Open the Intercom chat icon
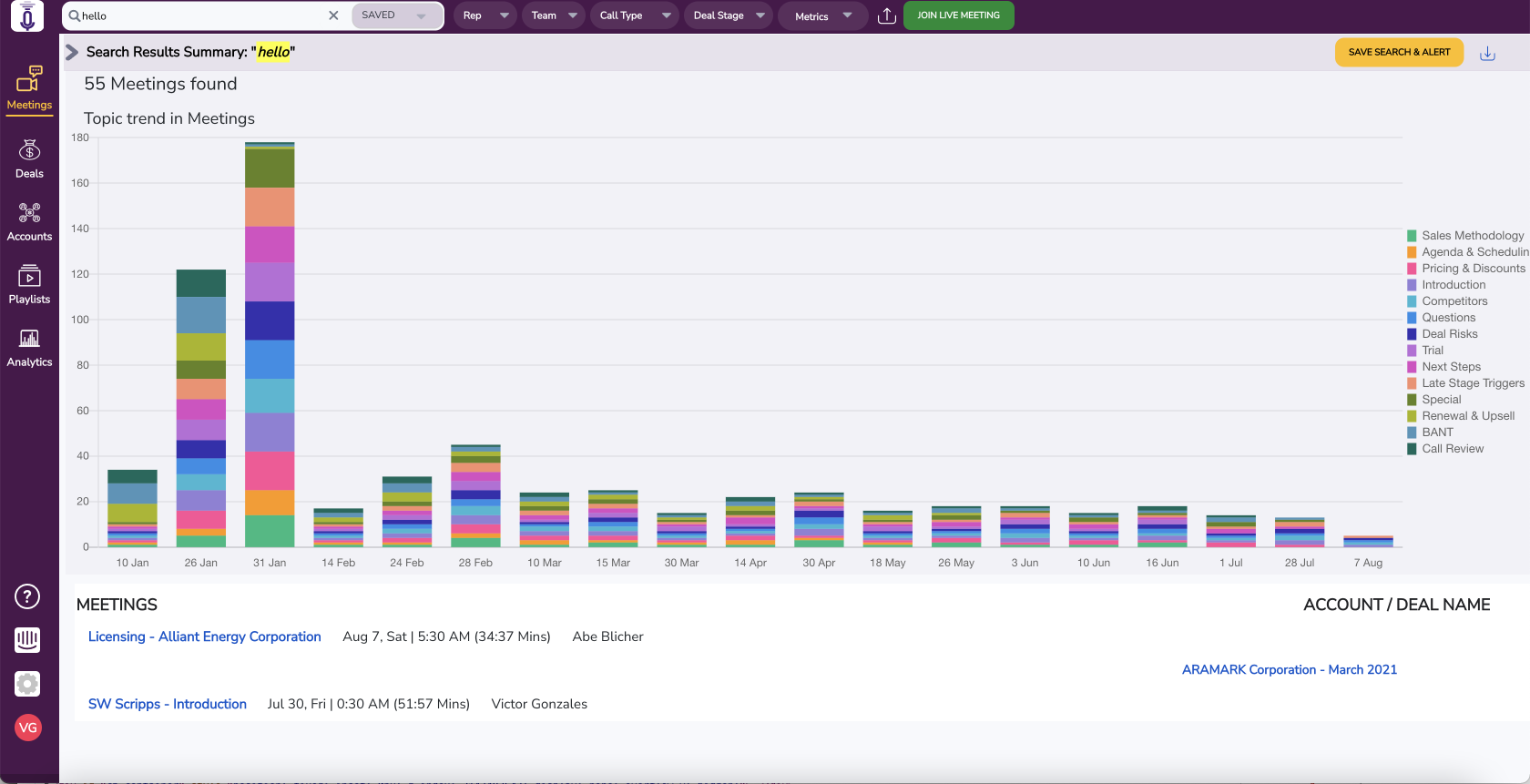Image resolution: width=1530 pixels, height=784 pixels. tap(27, 640)
